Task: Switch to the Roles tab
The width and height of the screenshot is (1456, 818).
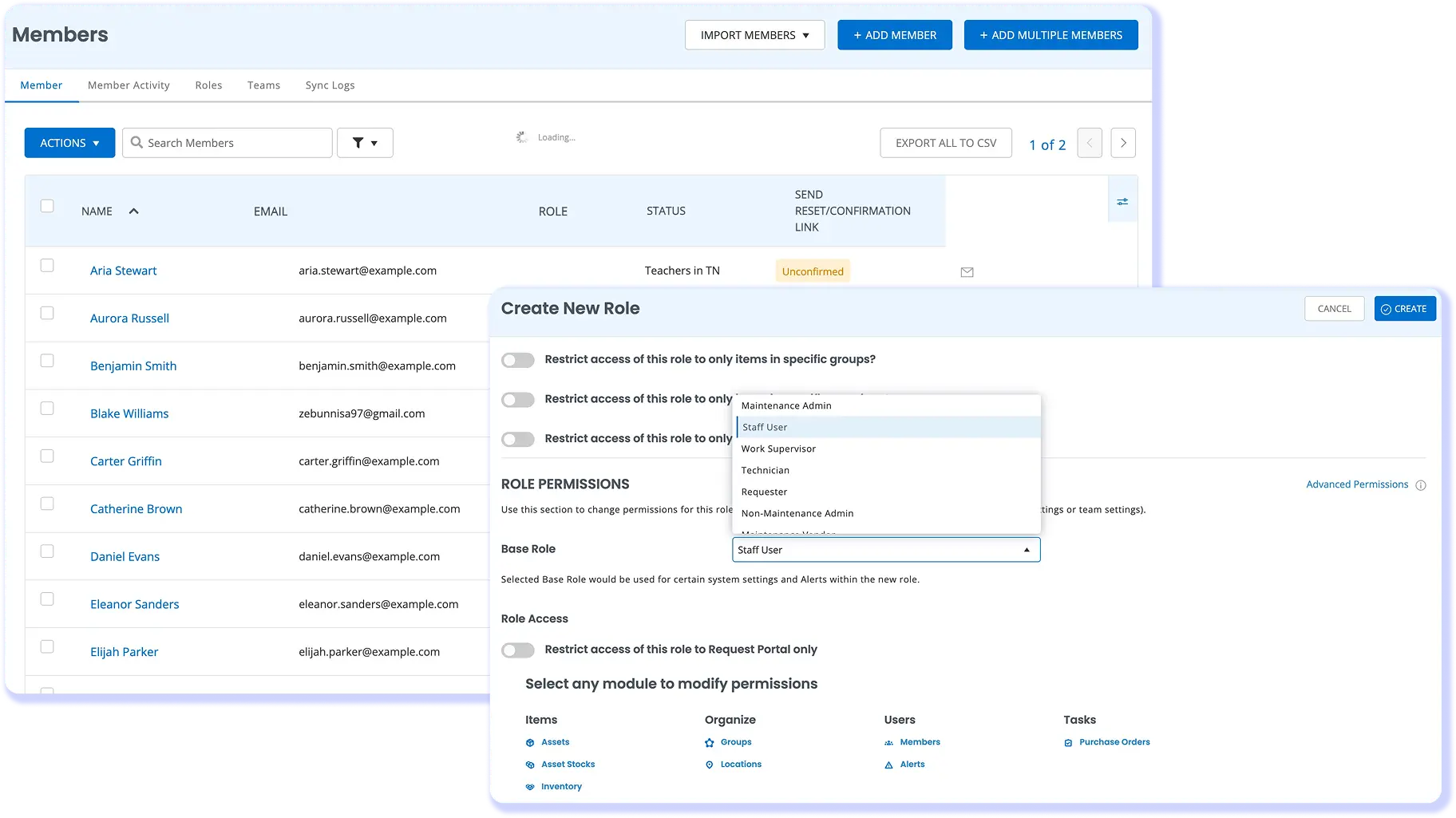Action: click(208, 85)
